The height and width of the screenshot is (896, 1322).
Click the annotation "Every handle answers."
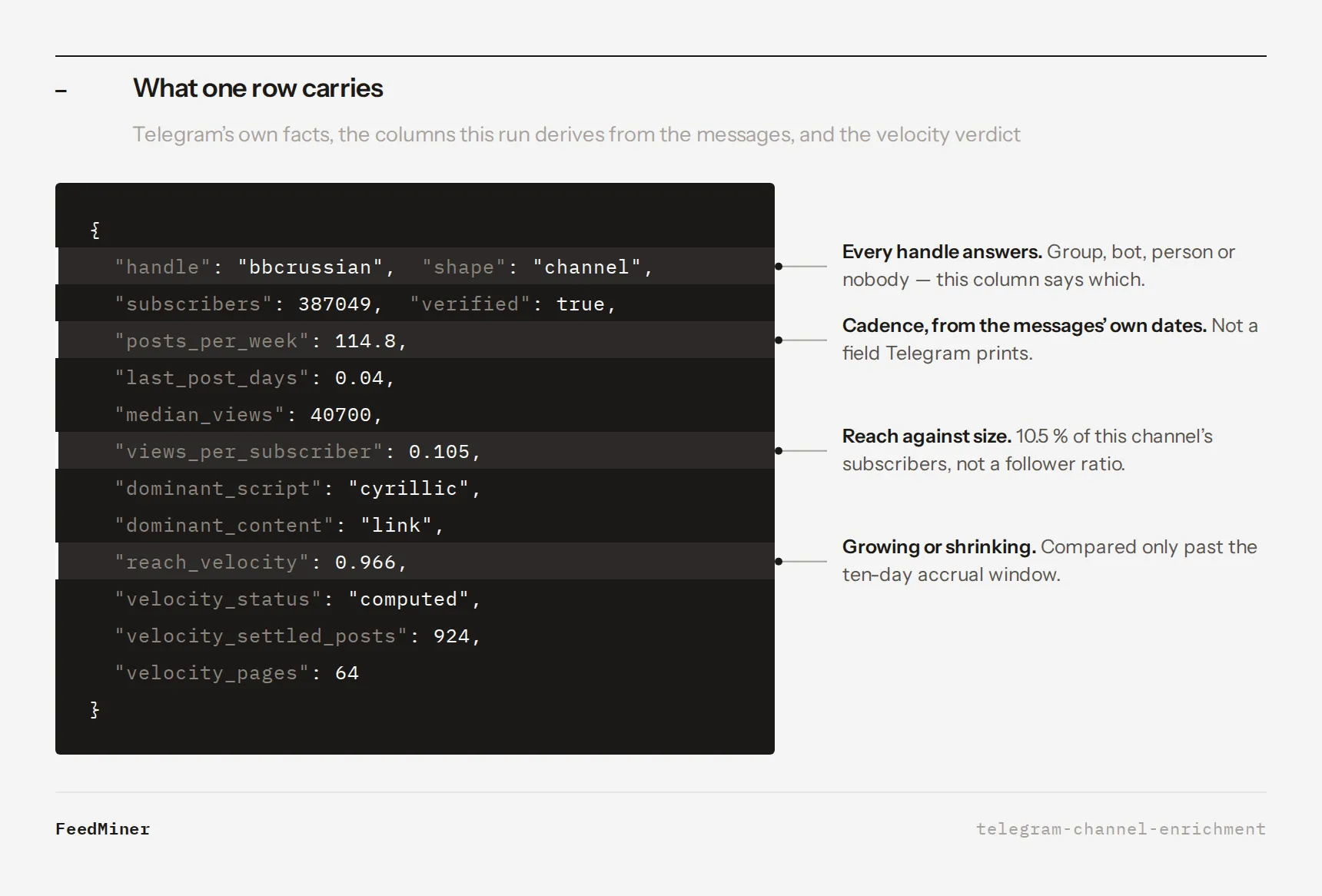click(x=942, y=252)
